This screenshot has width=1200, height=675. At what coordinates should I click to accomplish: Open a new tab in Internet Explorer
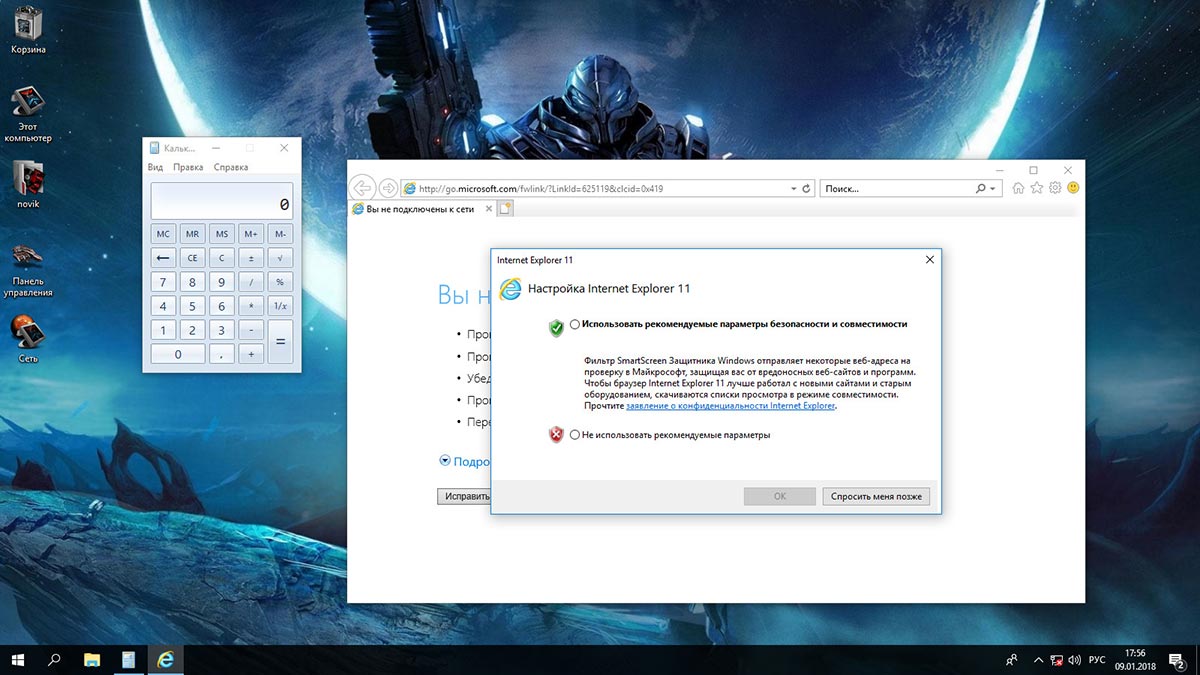(506, 209)
